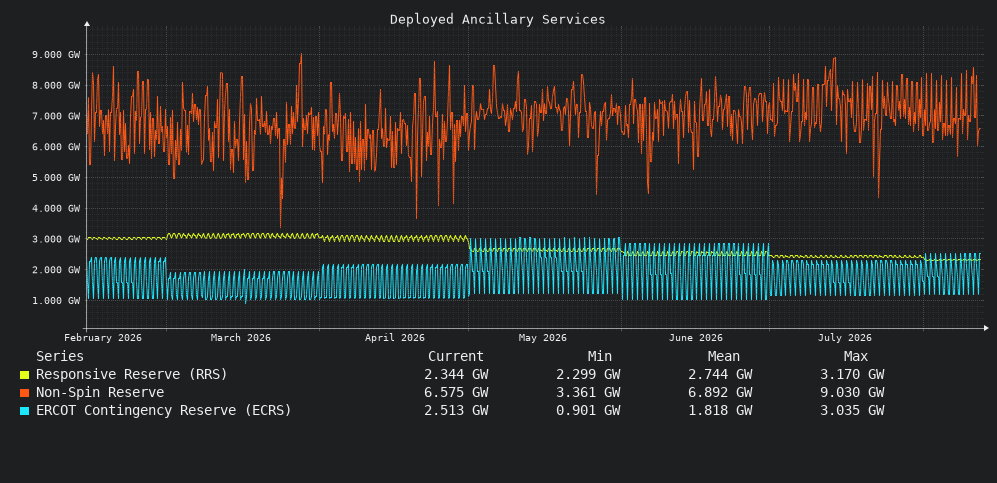The height and width of the screenshot is (483, 997).
Task: Click the orange Non-Spin Reserve legend swatch
Action: coord(24,393)
